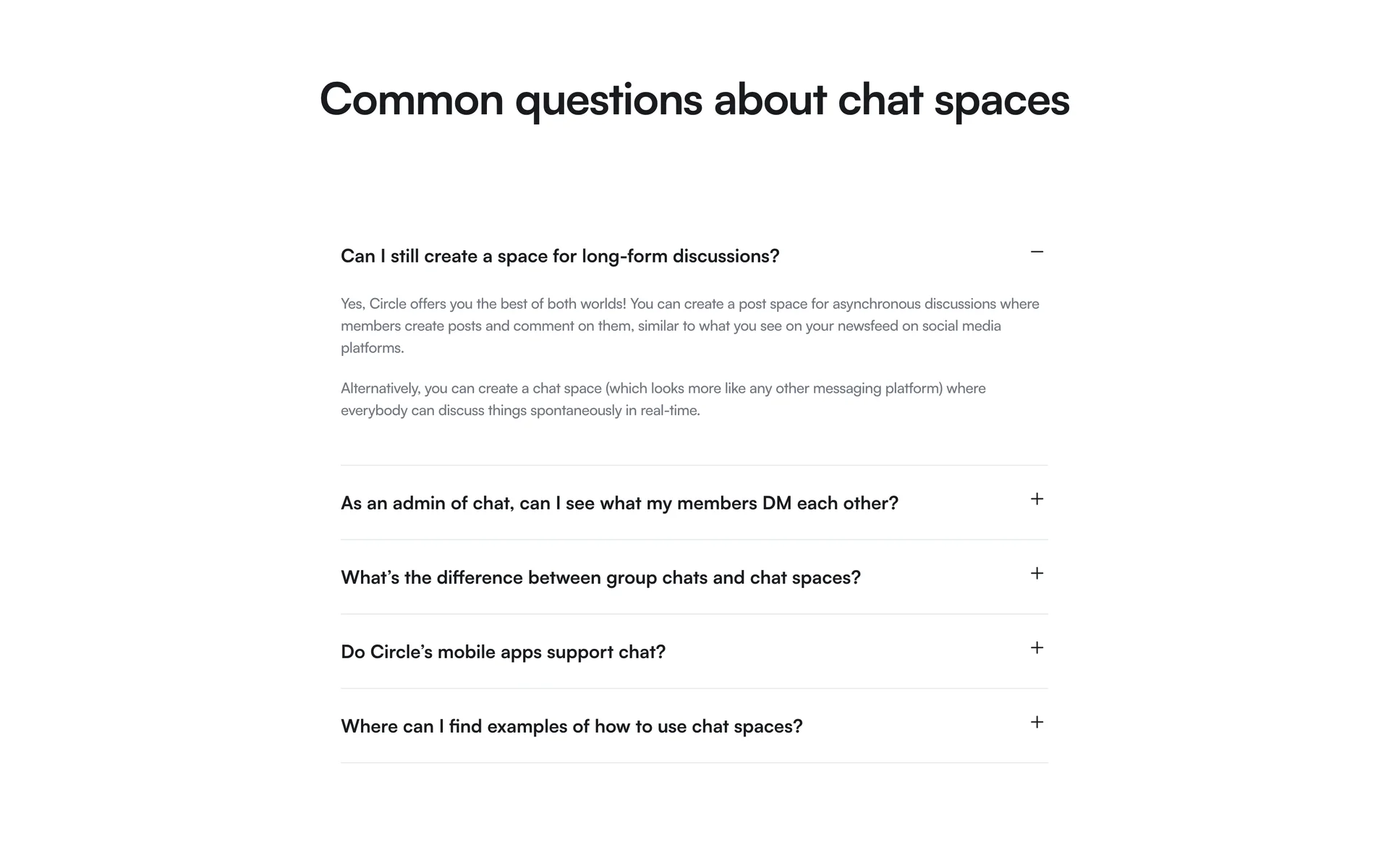Expand "Do Circle's mobile apps support chat?"
The width and height of the screenshot is (1389, 868).
(503, 652)
